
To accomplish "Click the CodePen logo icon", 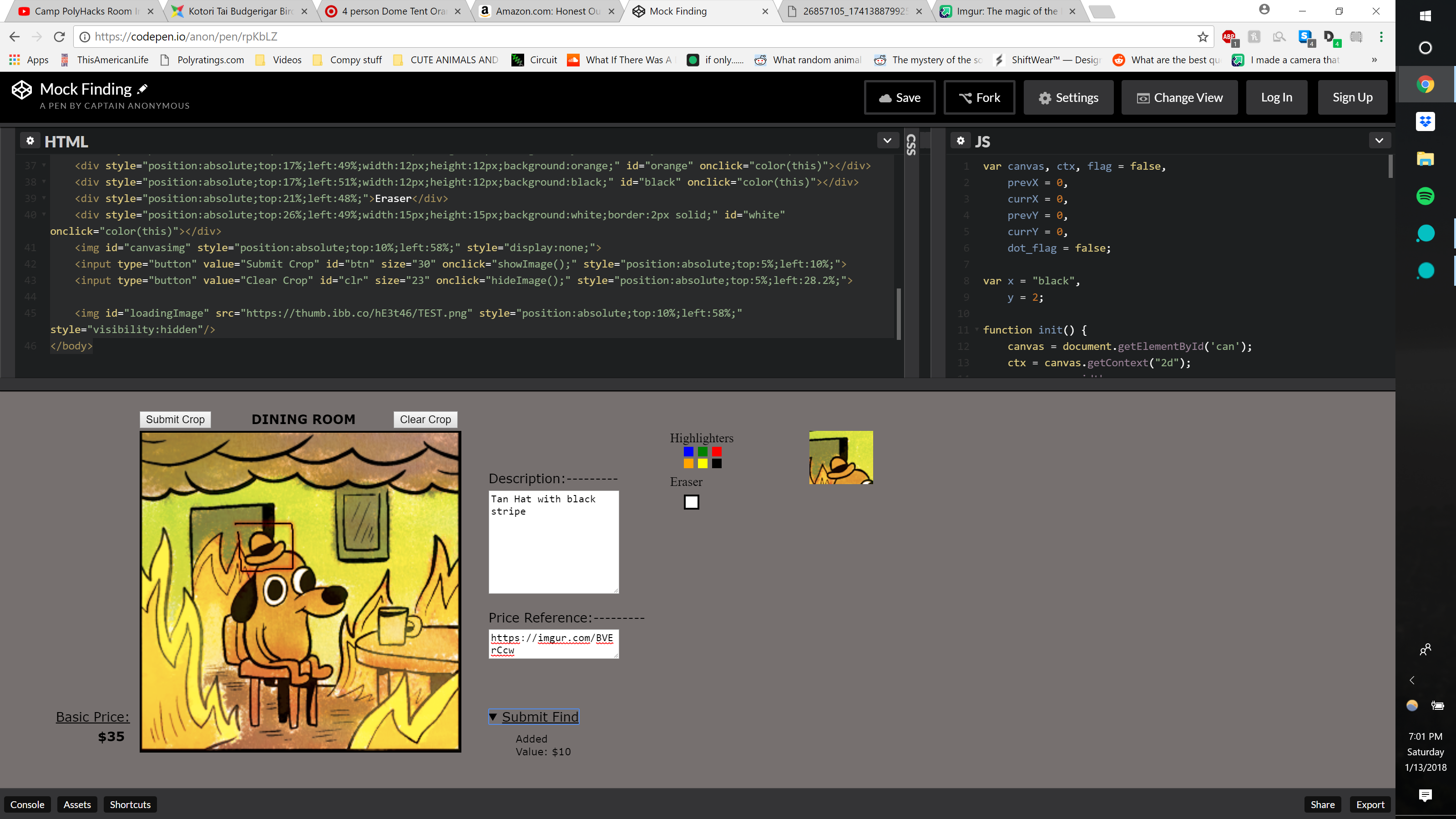I will point(22,90).
